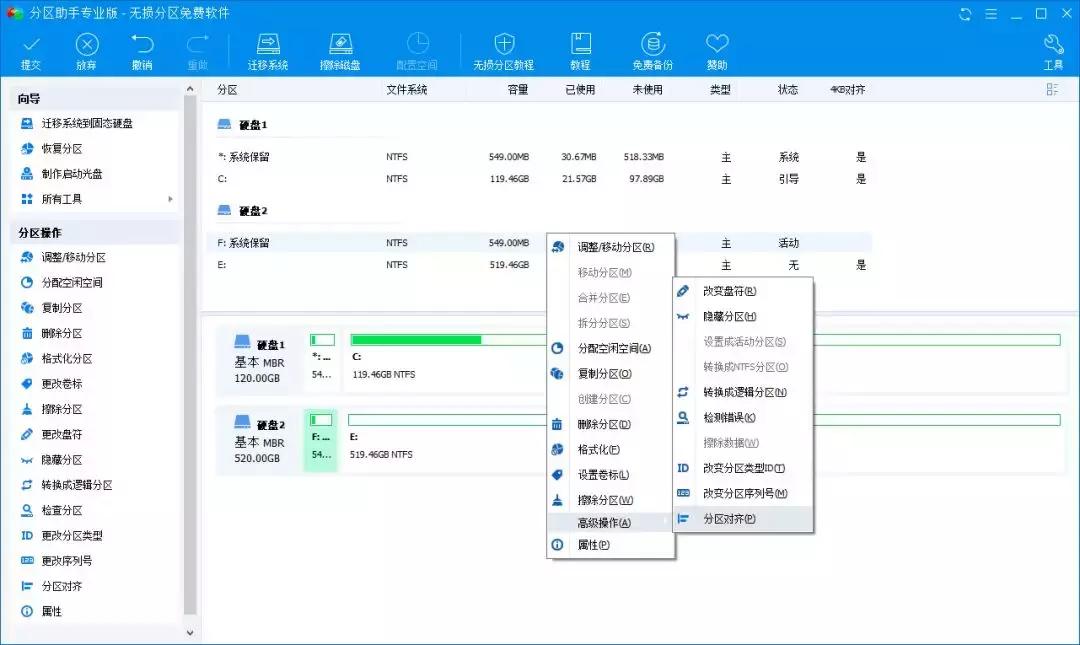Click the 免费备份 (Free Backup) icon
Screen dimensions: 1080x645
(652, 50)
